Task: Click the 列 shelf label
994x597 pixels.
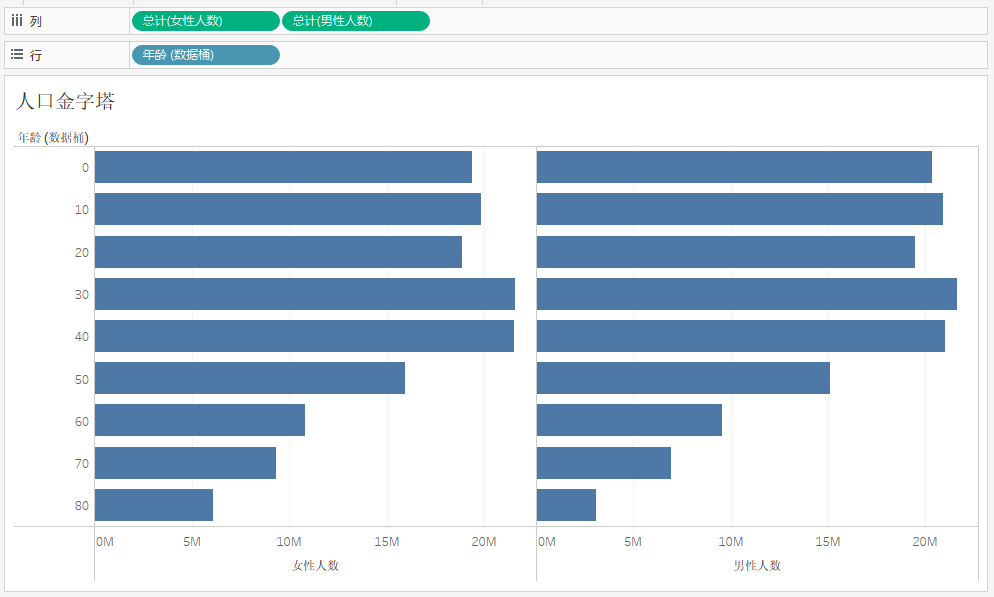Action: coord(36,21)
